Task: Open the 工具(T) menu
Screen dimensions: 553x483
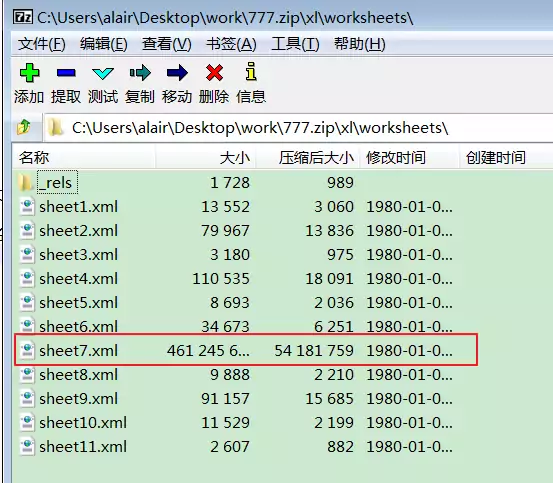Action: click(x=295, y=44)
